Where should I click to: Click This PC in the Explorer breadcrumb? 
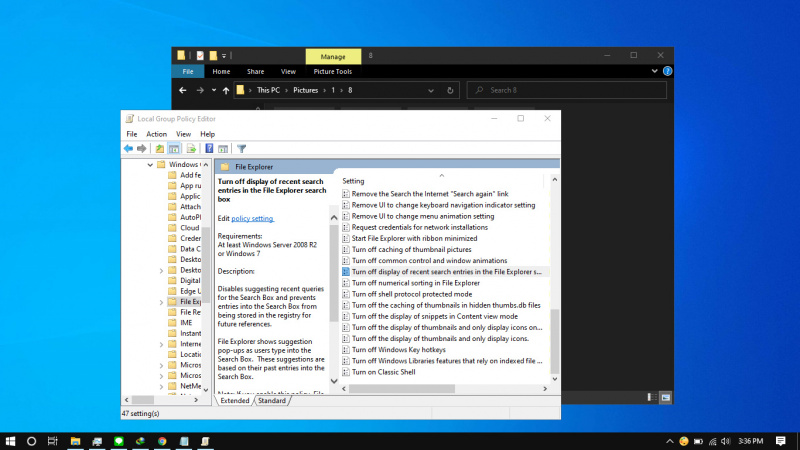[x=268, y=90]
